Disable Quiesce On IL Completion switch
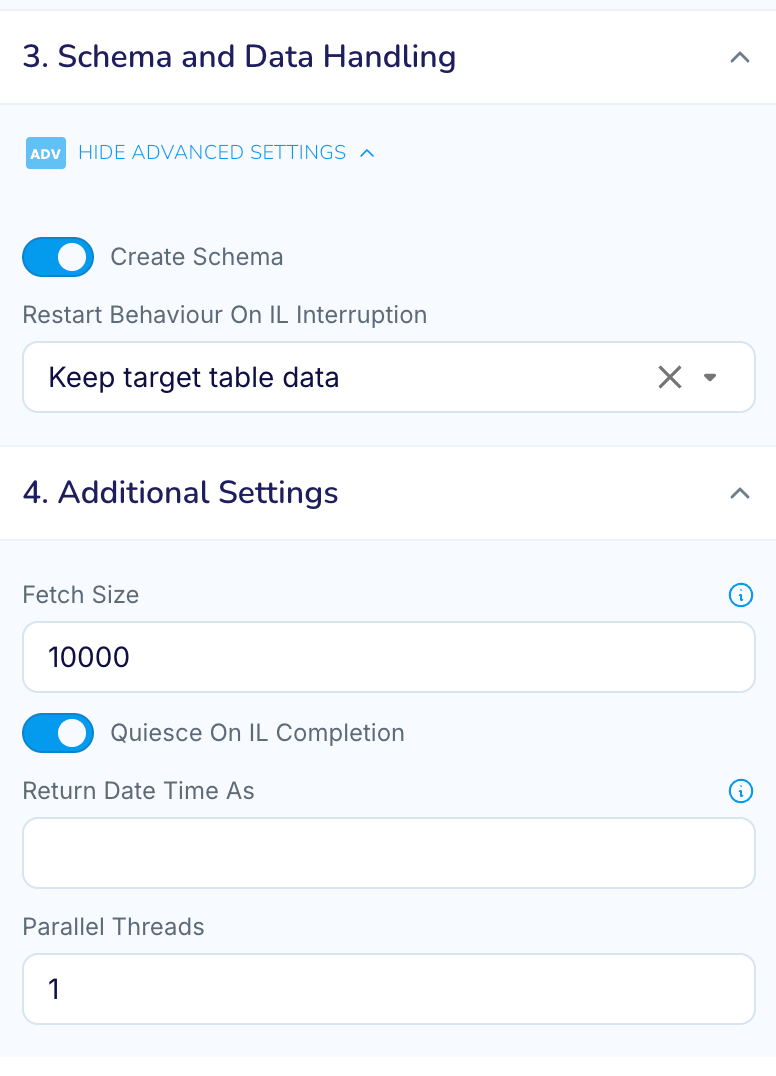This screenshot has height=1076, width=776. point(58,733)
